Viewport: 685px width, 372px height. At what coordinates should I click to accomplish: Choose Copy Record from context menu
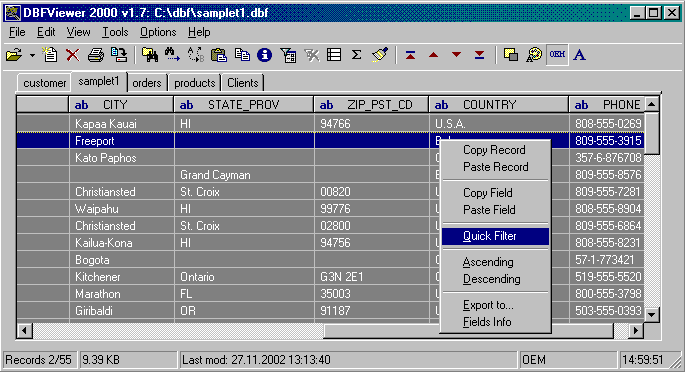point(495,150)
